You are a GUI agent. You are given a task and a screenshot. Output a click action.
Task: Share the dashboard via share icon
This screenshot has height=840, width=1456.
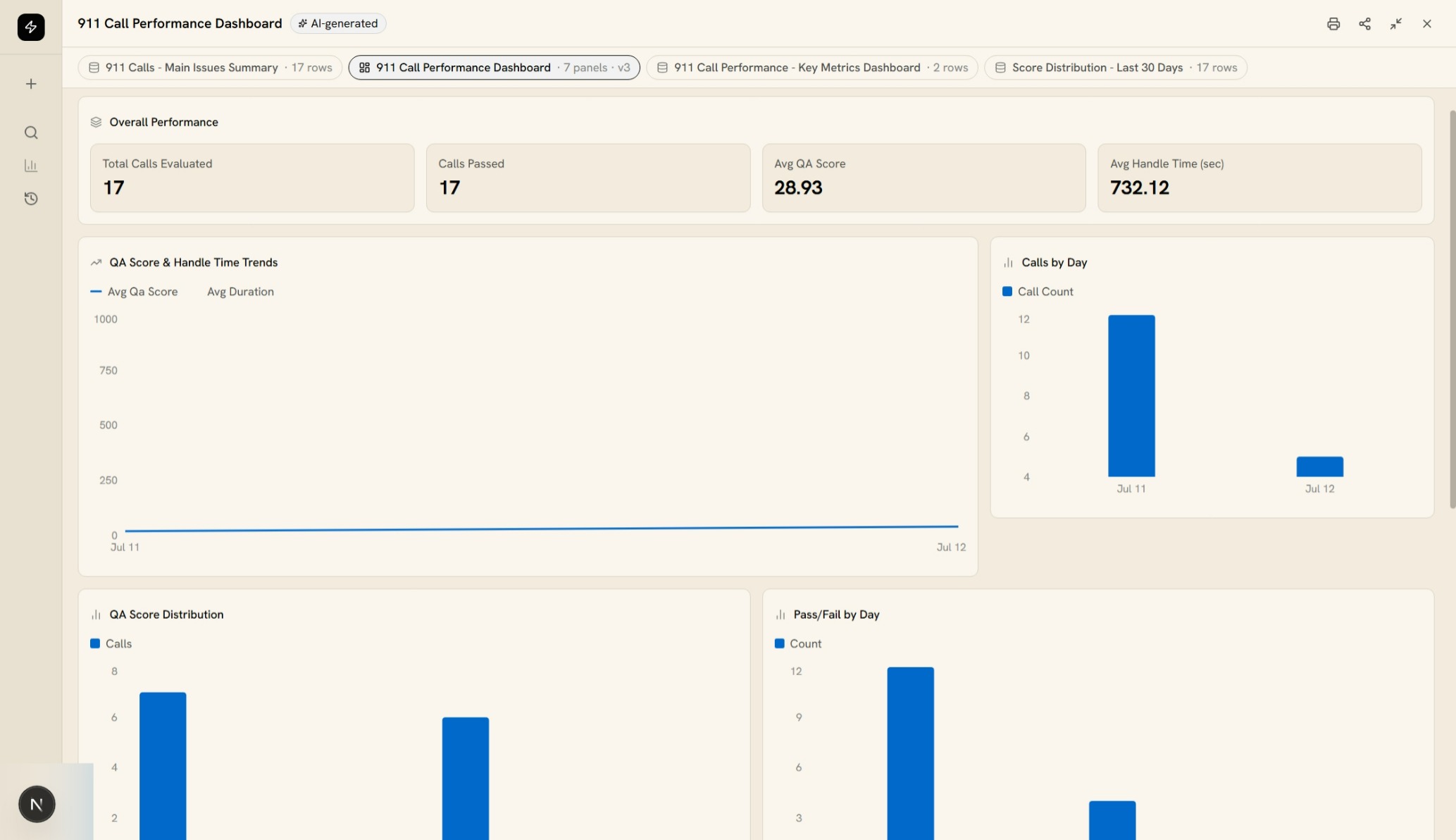click(1364, 24)
